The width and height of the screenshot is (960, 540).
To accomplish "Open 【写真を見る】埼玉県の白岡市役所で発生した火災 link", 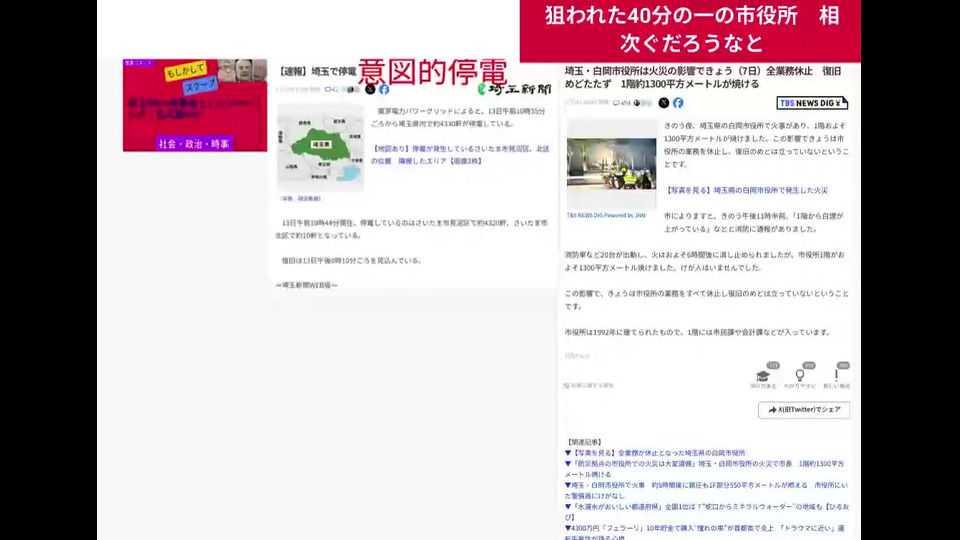I will (x=746, y=190).
